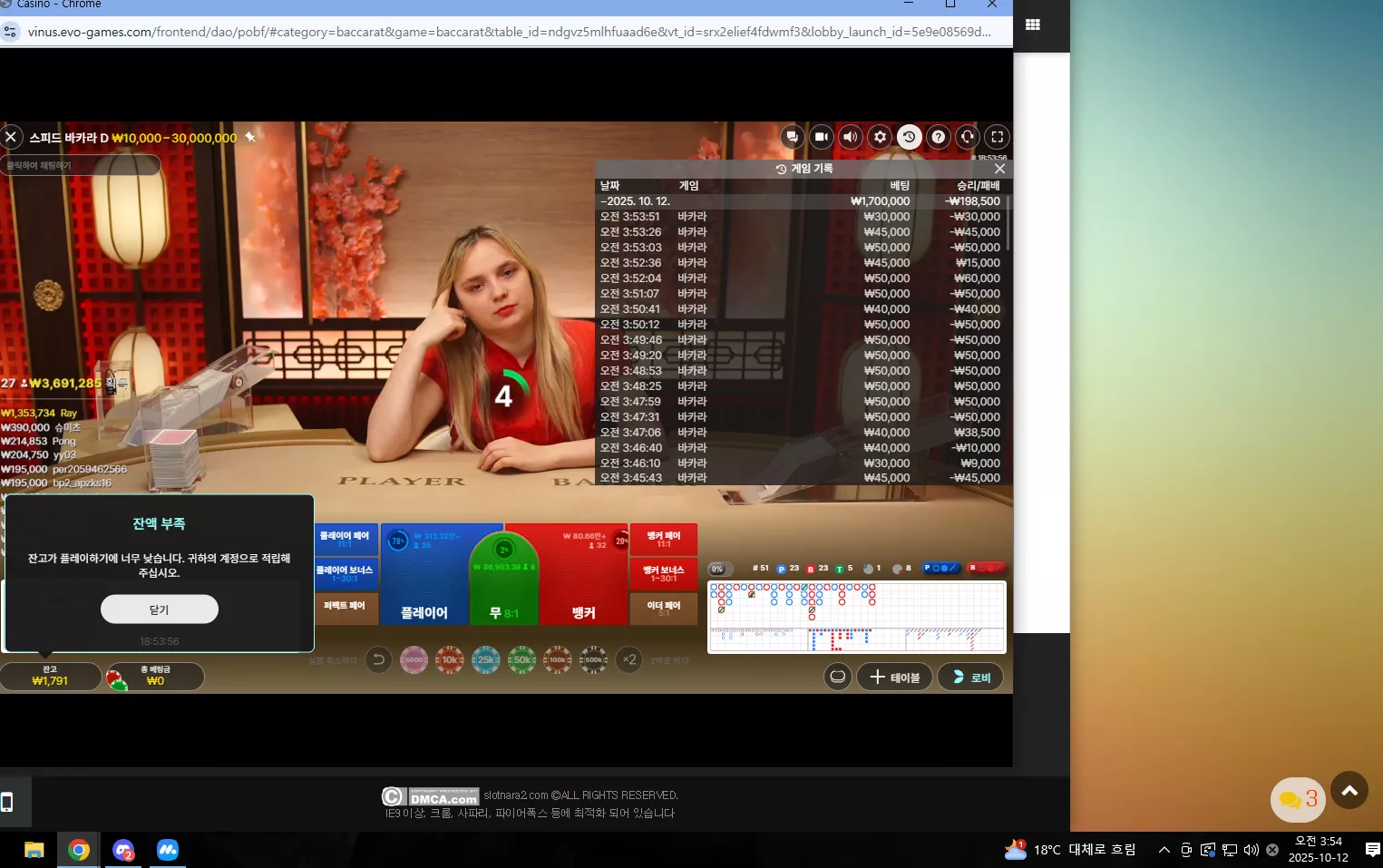Open File Explorer from taskbar

[34, 850]
